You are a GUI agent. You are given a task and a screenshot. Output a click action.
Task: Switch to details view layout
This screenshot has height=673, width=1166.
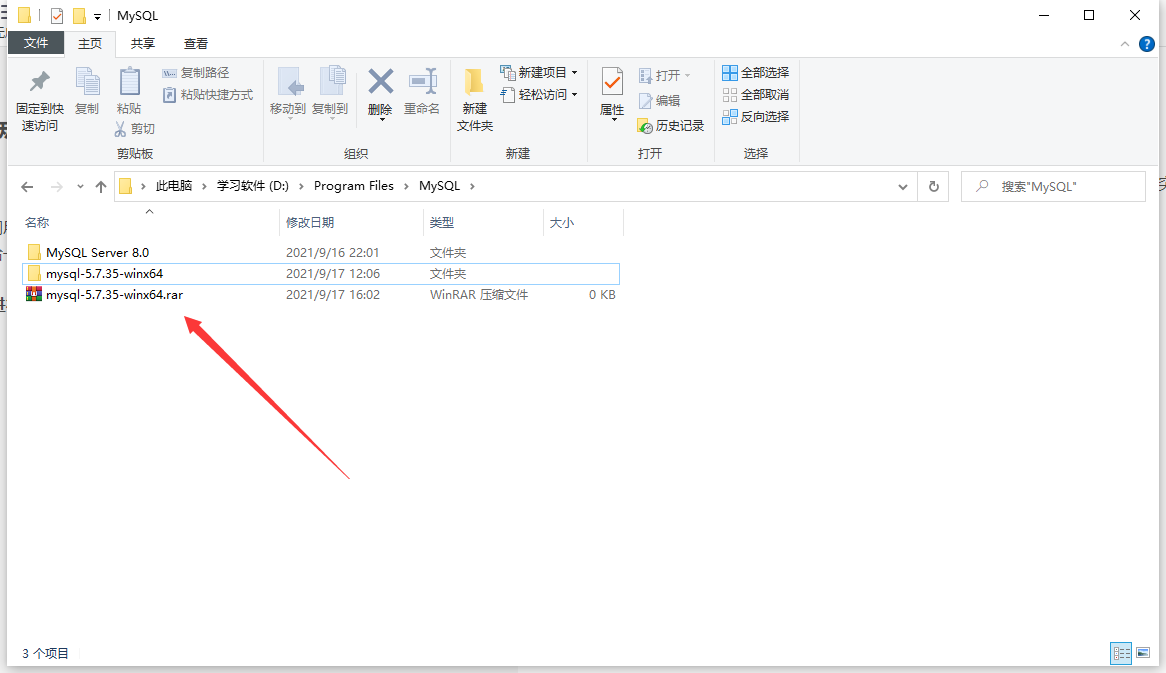tap(1121, 654)
